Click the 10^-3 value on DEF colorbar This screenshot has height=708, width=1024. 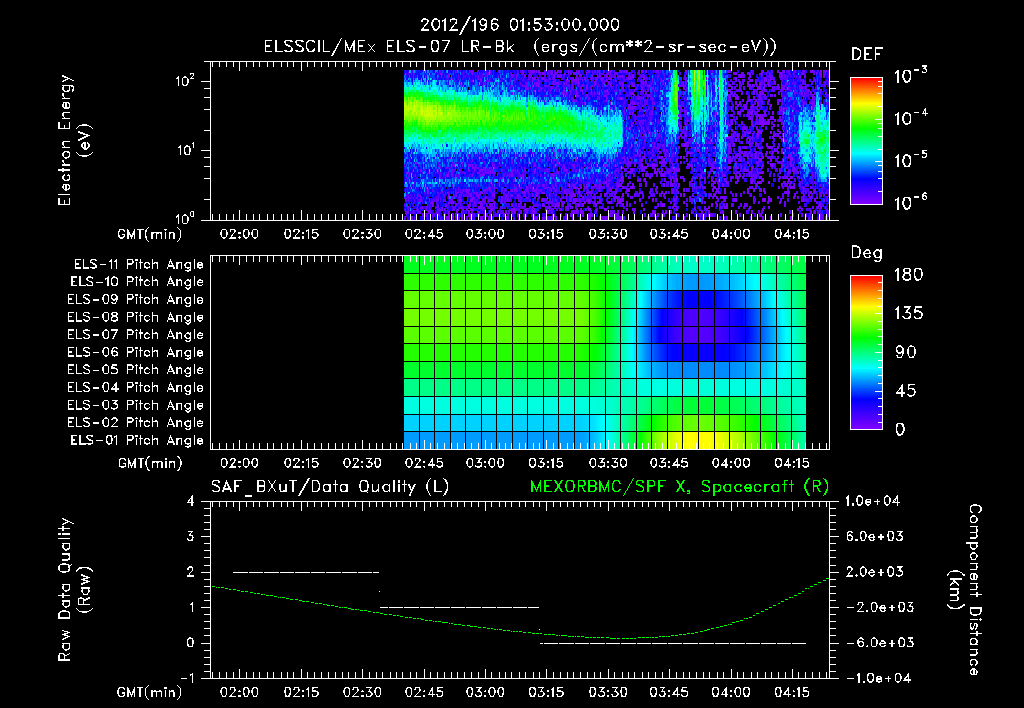910,76
